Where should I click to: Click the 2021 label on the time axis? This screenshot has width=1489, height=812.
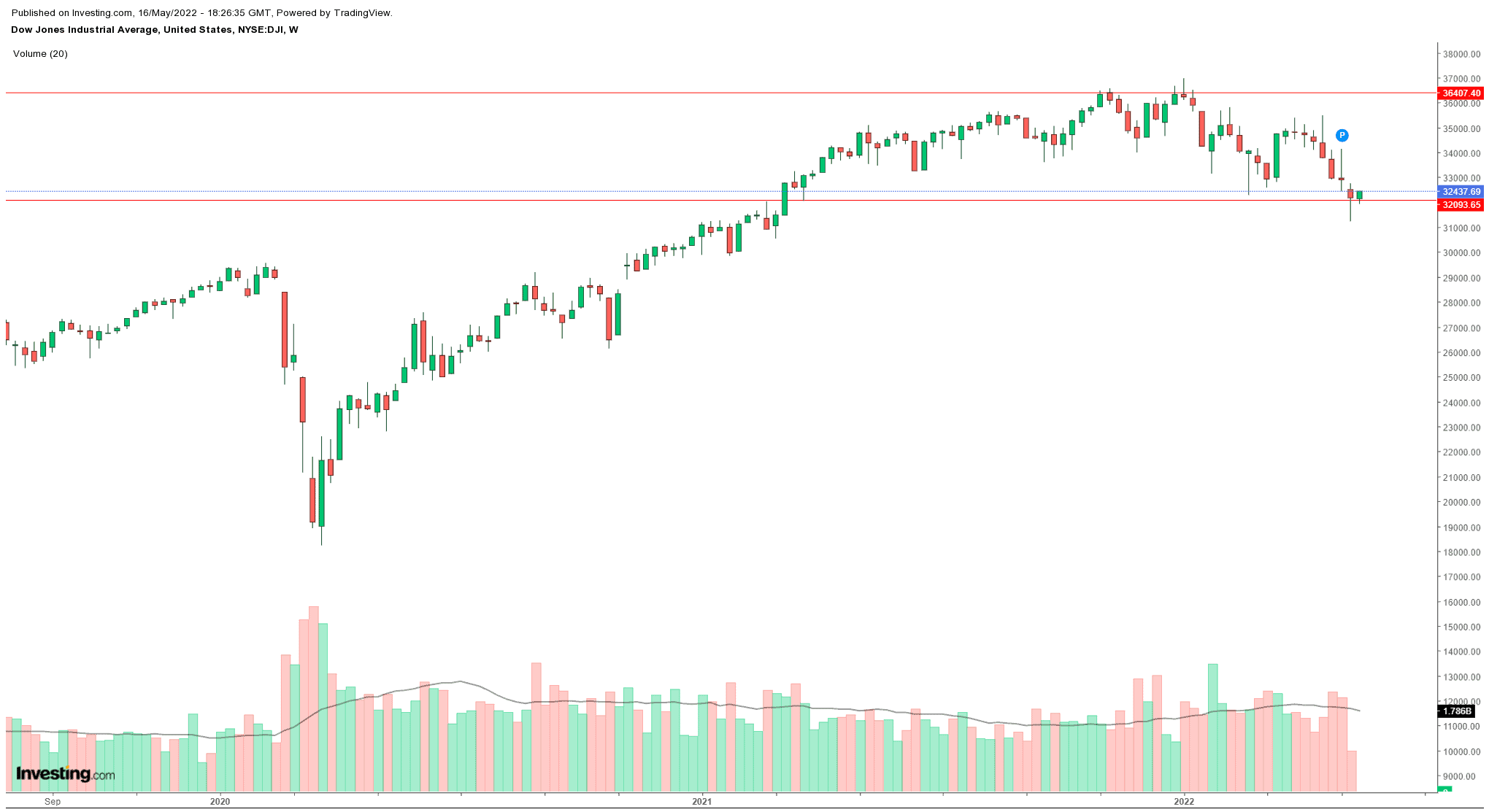[x=701, y=801]
